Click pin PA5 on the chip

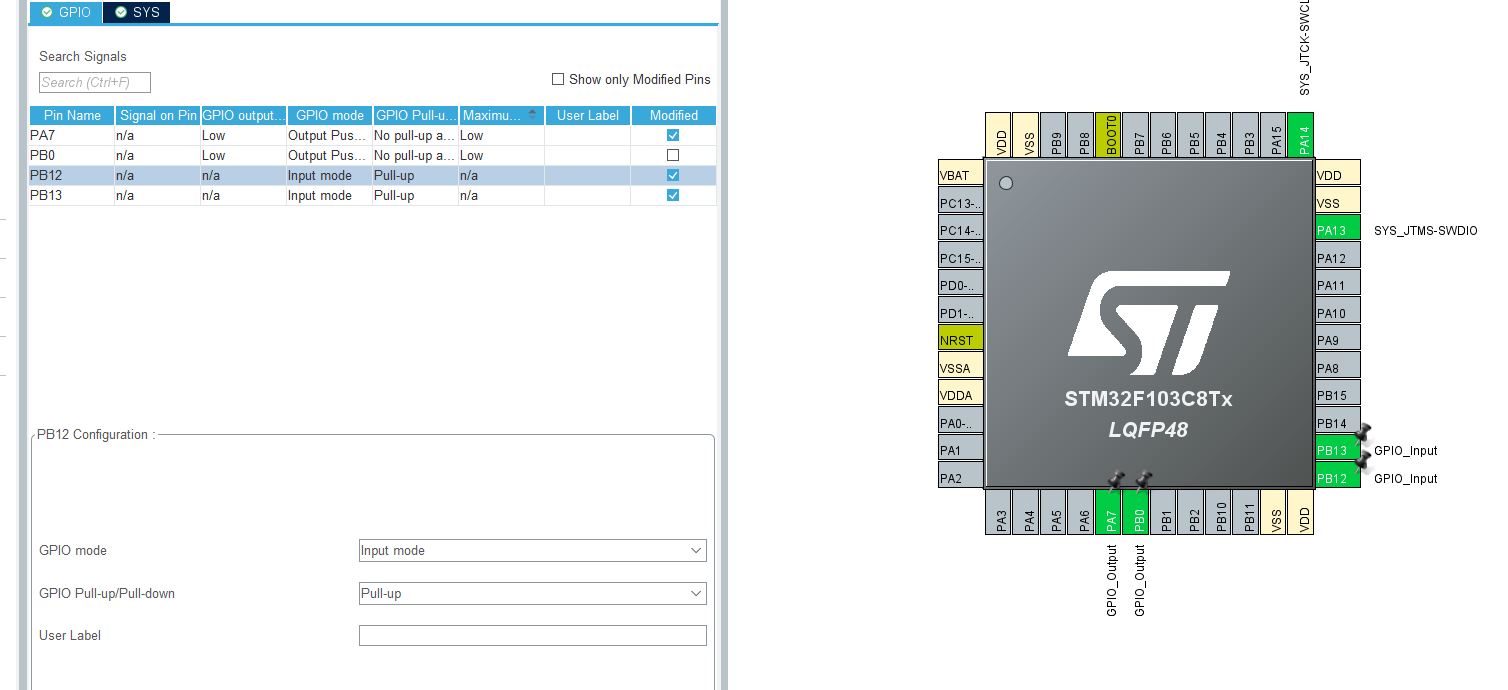(x=1055, y=511)
